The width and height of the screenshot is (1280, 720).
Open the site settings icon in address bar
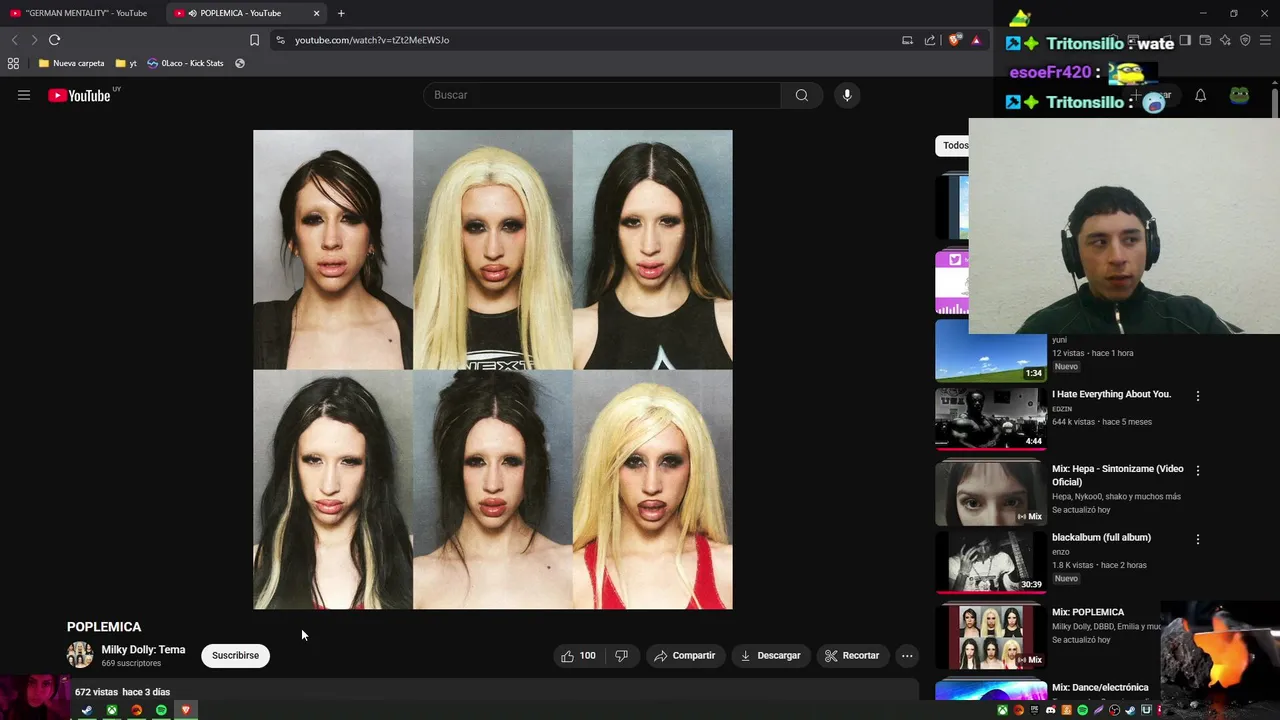280,40
